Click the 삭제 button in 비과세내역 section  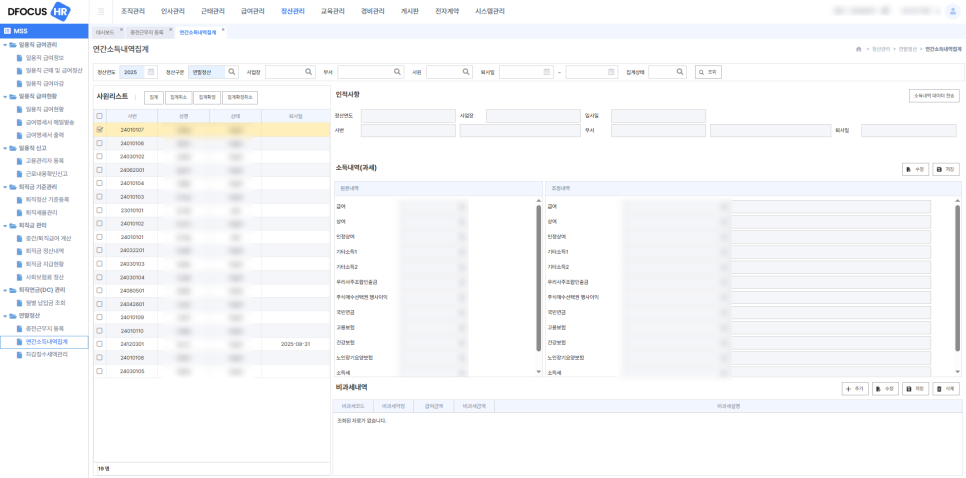click(x=947, y=389)
